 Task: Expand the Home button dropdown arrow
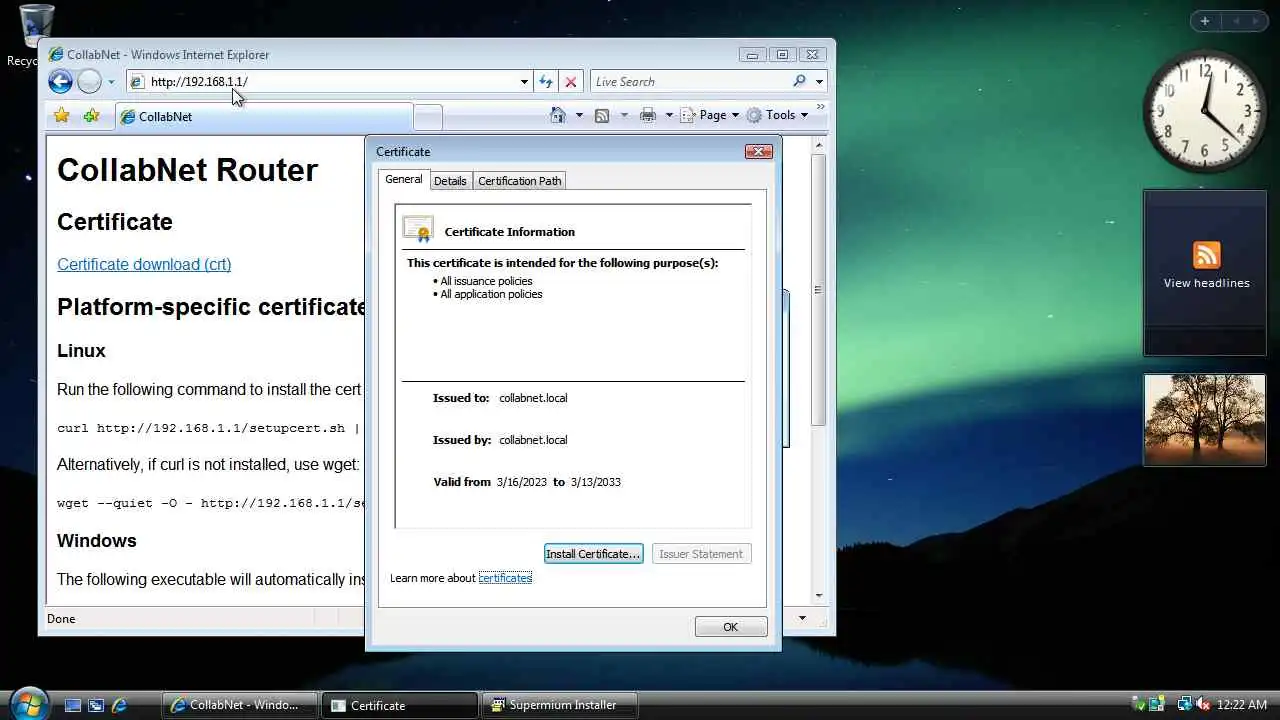[x=579, y=115]
